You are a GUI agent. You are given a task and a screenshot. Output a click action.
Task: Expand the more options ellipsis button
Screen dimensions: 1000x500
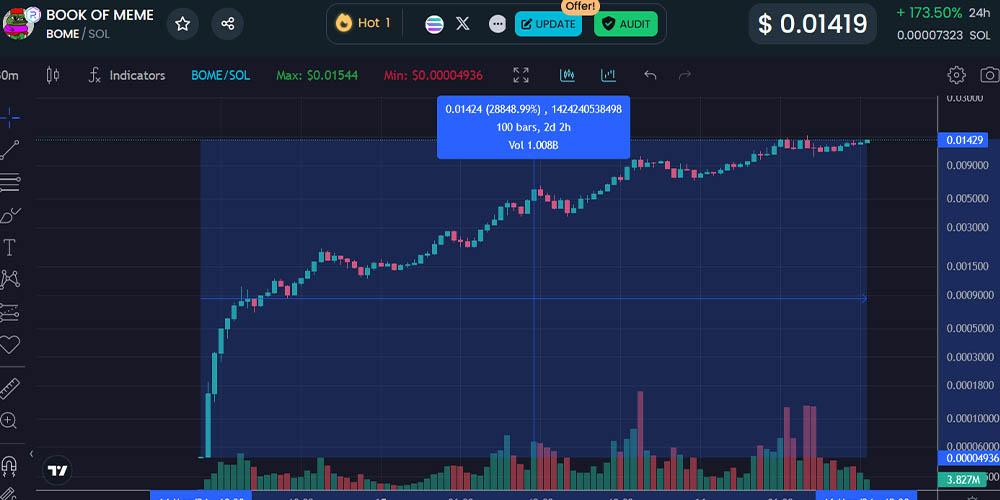[497, 24]
